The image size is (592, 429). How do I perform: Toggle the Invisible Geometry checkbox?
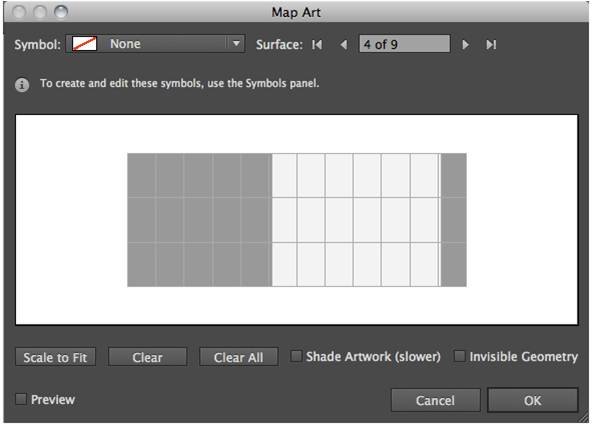(x=459, y=356)
